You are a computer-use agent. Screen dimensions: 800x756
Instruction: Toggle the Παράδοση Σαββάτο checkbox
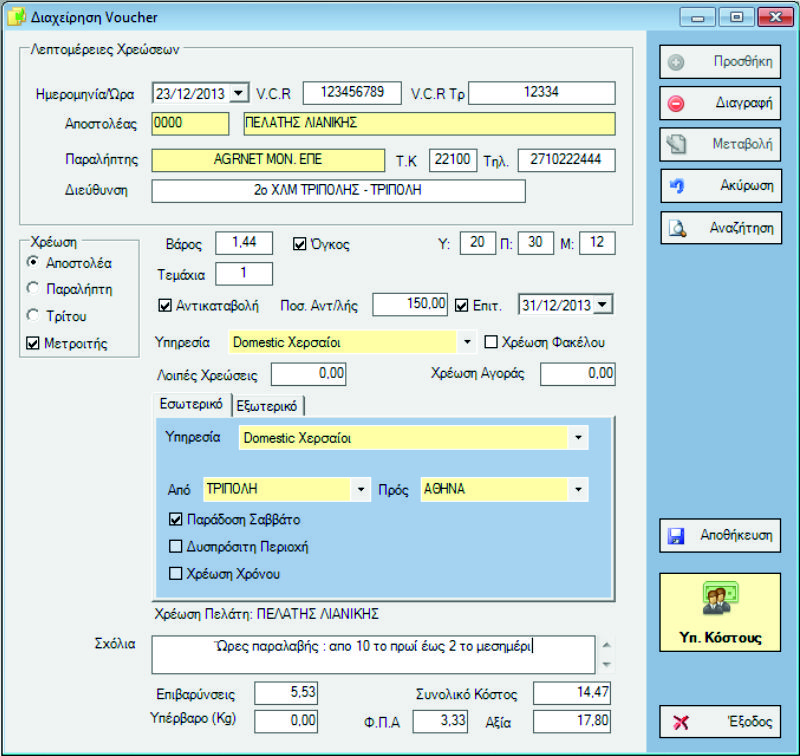coord(176,520)
